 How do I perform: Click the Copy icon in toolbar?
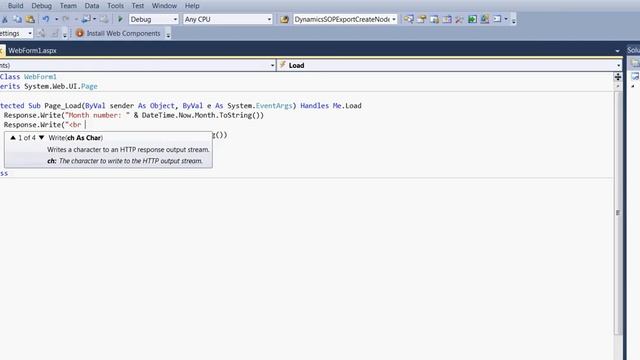17,19
